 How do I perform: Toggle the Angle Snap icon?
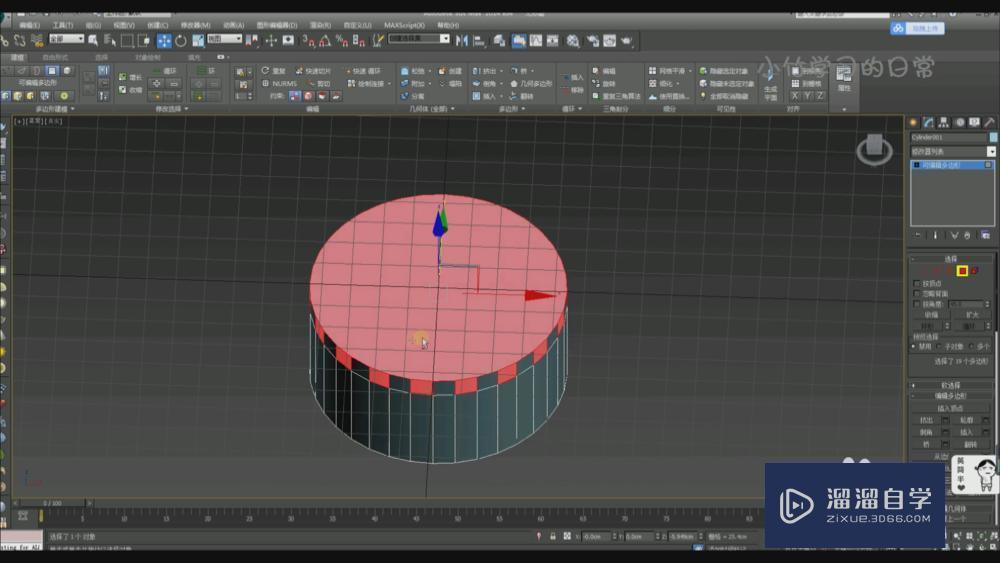click(325, 41)
